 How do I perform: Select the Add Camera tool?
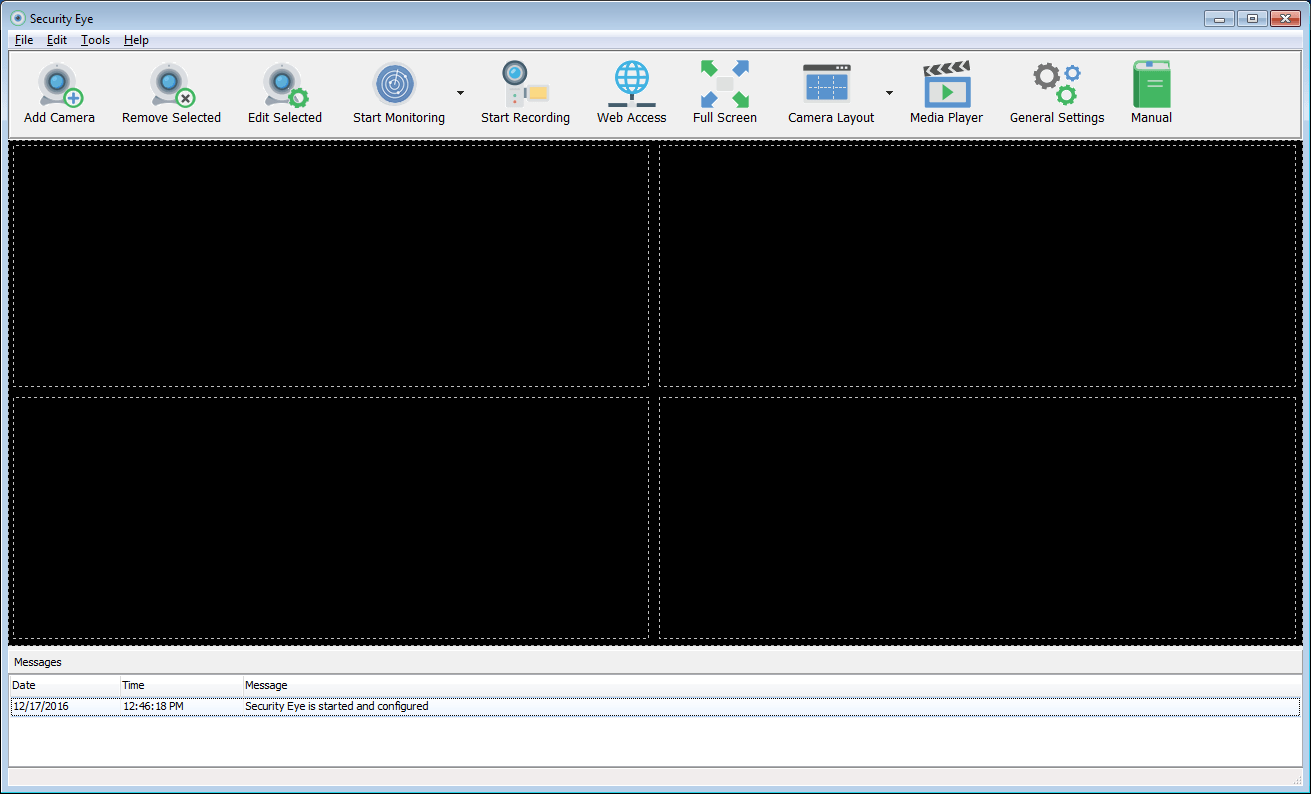58,90
